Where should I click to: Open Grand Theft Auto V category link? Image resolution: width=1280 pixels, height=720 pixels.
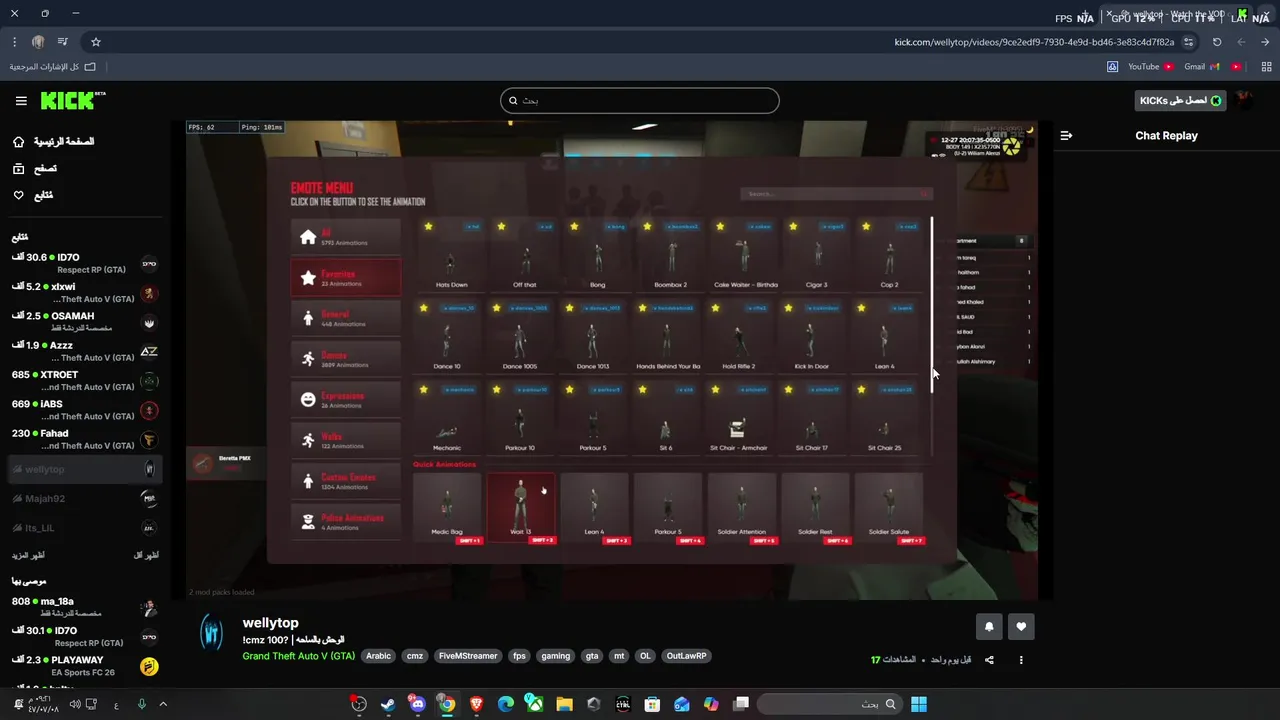coord(298,656)
